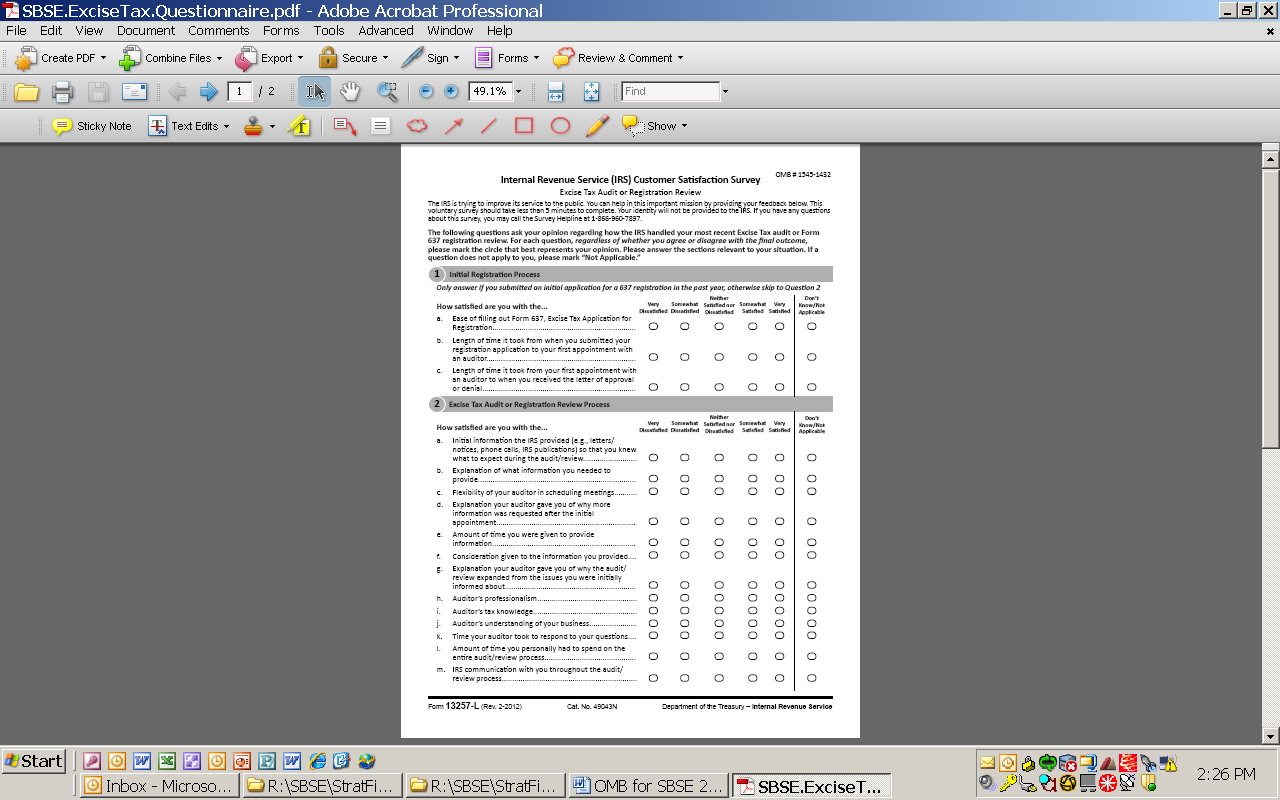The height and width of the screenshot is (800, 1280).
Task: Choose the Rectangle drawing tool
Action: tap(524, 126)
